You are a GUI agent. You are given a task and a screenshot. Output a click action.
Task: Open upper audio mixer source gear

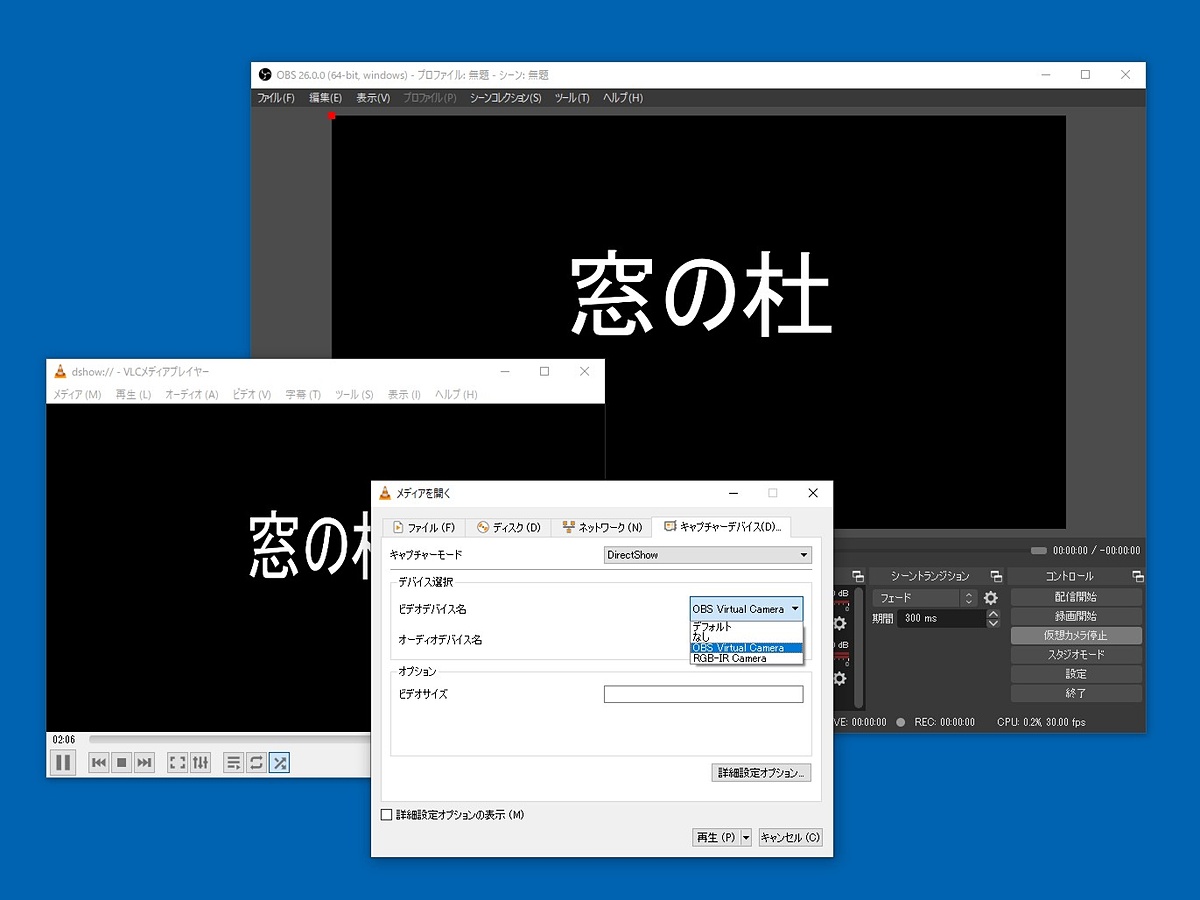(840, 624)
